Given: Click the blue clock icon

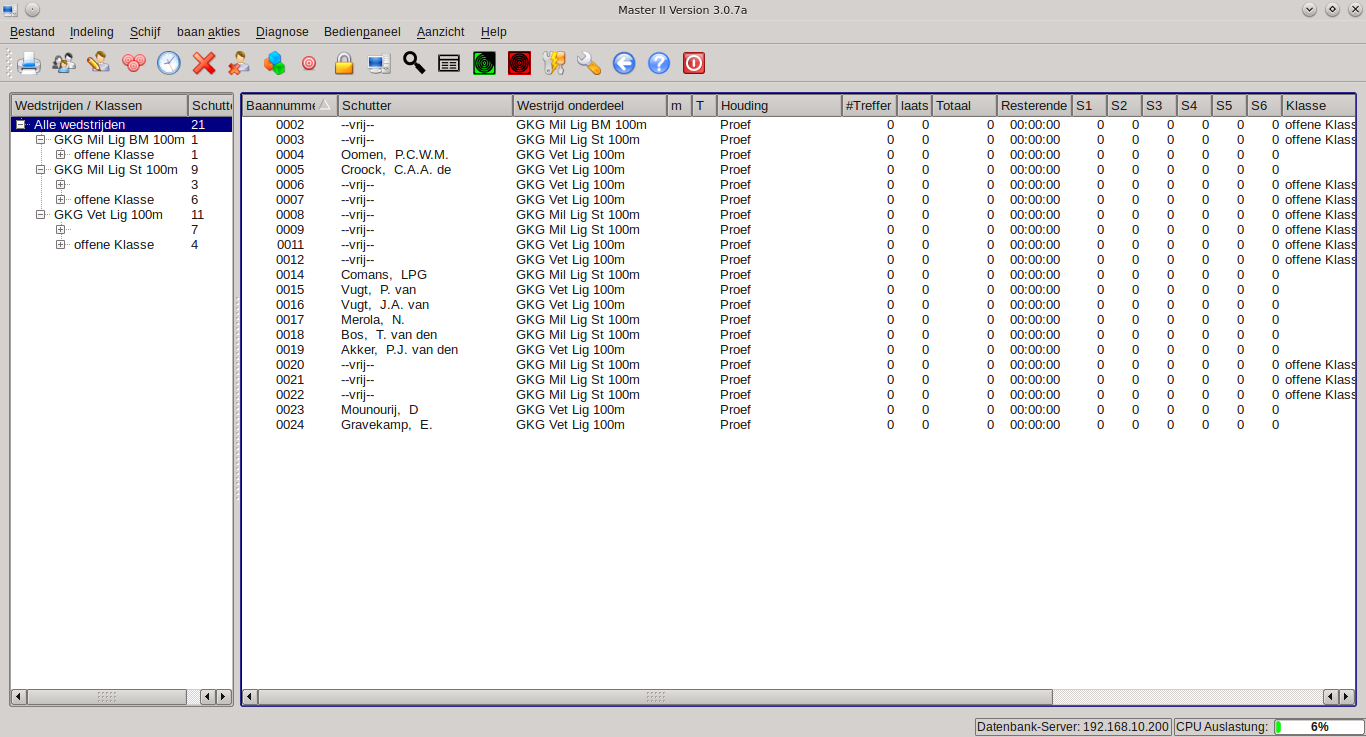Looking at the screenshot, I should tap(169, 64).
